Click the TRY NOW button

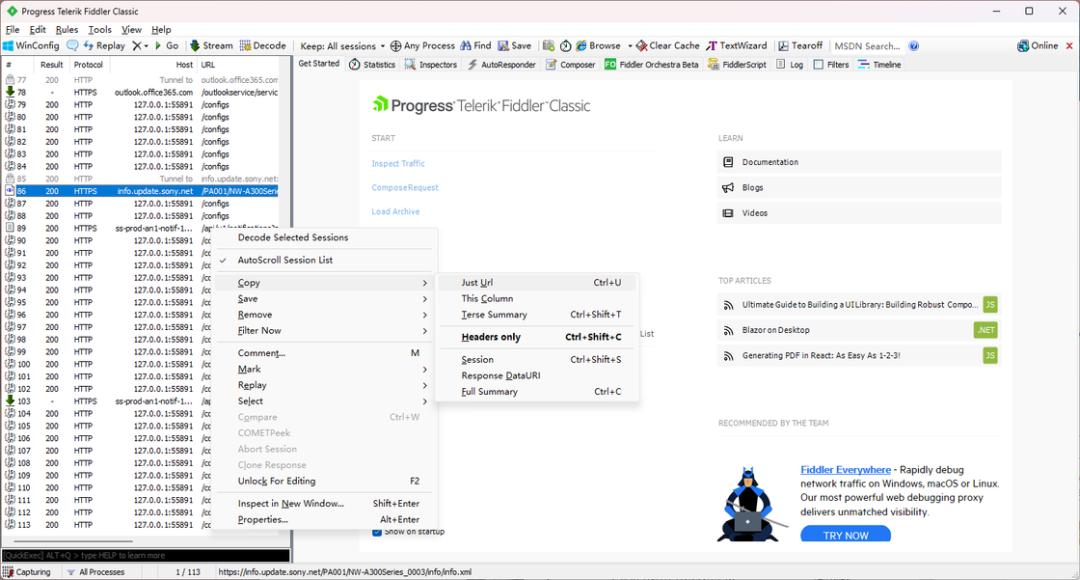845,535
